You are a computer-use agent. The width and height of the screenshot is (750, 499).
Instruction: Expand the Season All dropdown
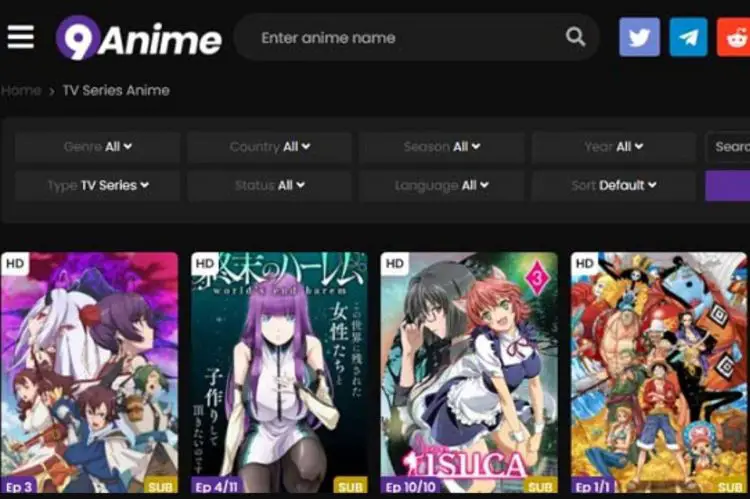pyautogui.click(x=441, y=146)
